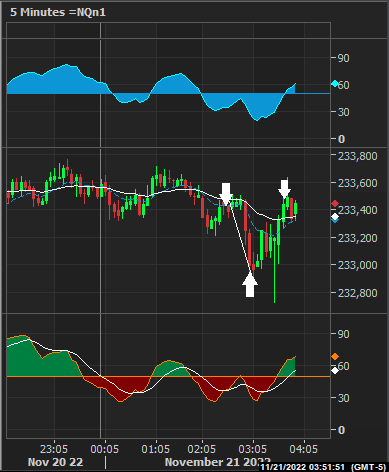Click the "November 21 2022" date label
This screenshot has height=472, width=389.
(x=218, y=462)
